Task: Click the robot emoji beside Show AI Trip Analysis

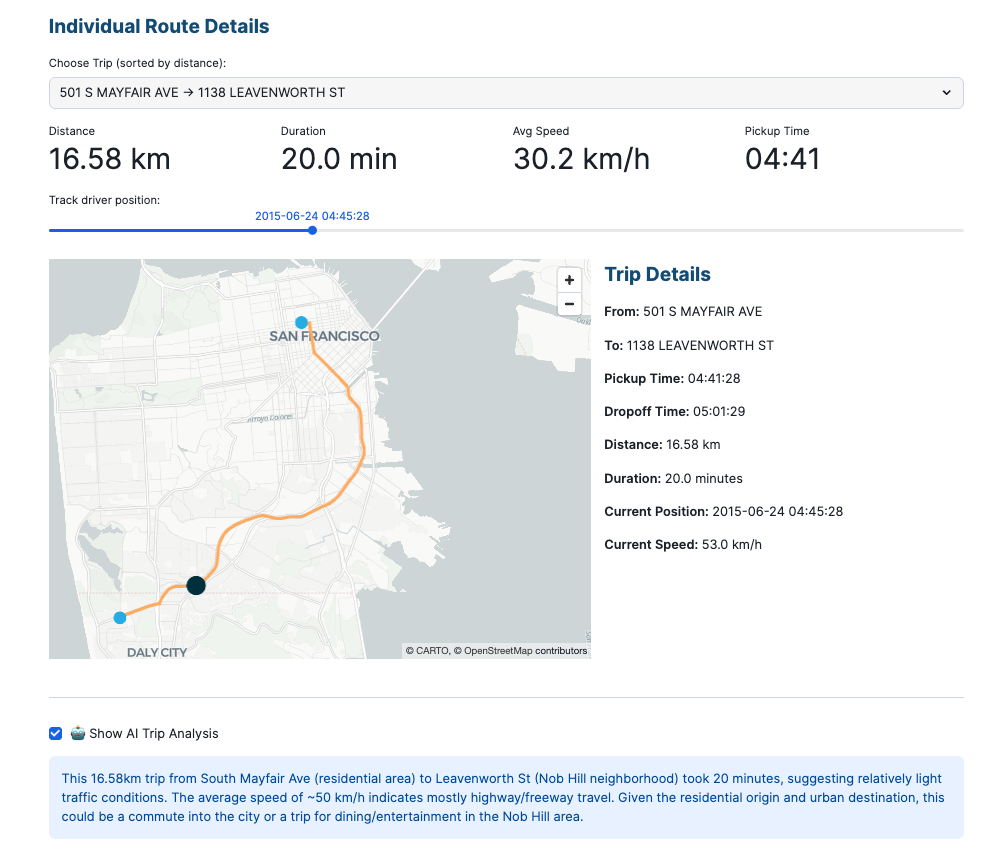Action: point(77,733)
